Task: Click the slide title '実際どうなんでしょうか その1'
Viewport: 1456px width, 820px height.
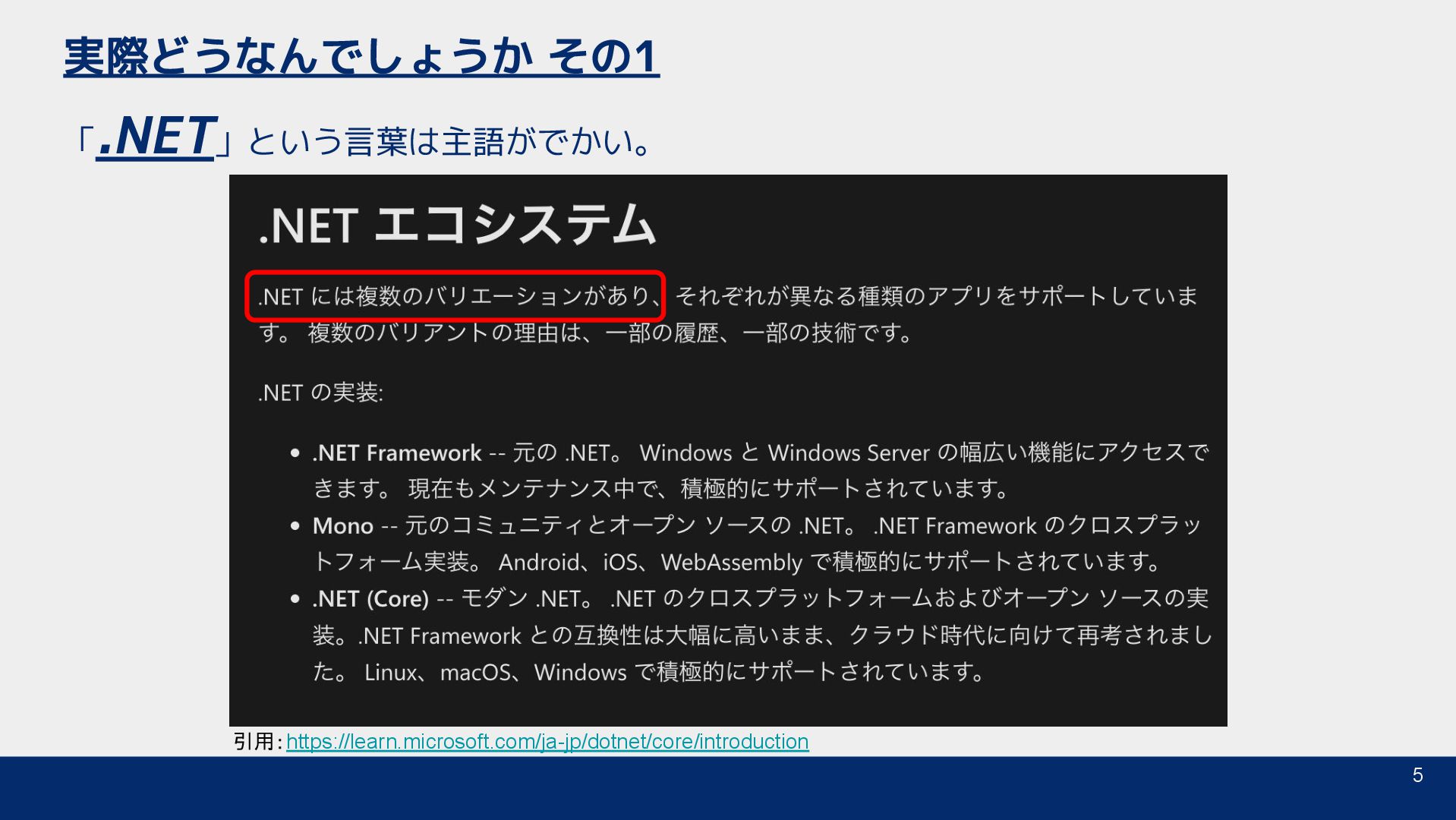Action: pos(361,56)
